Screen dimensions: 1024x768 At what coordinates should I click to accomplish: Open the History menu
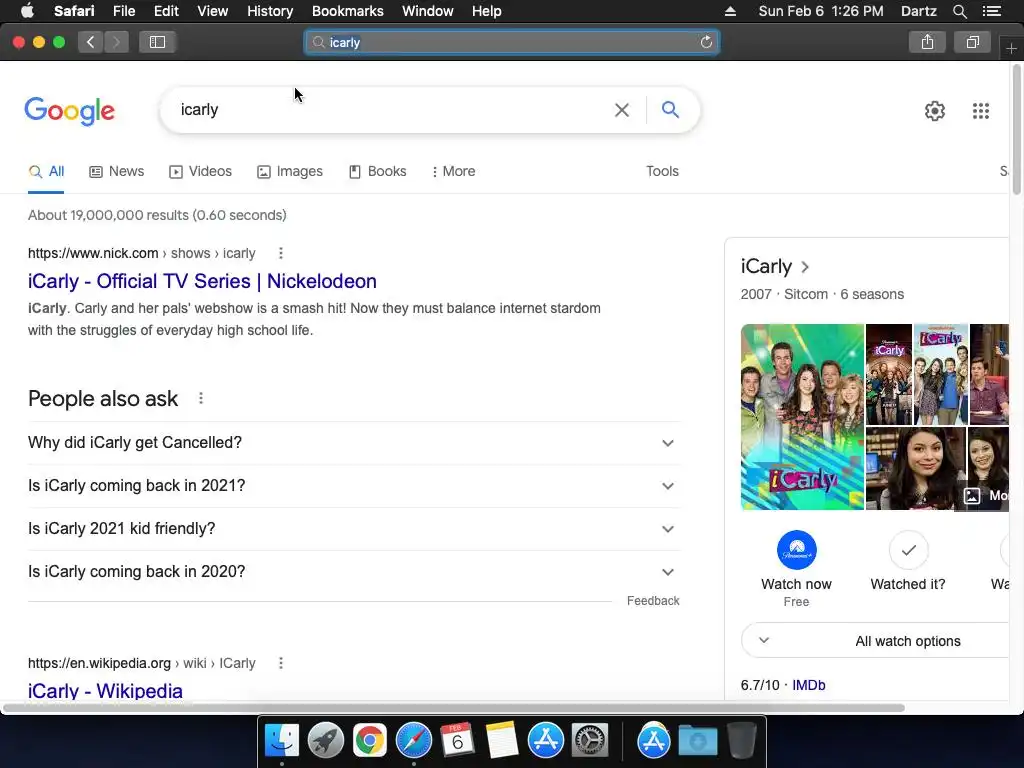pyautogui.click(x=270, y=11)
